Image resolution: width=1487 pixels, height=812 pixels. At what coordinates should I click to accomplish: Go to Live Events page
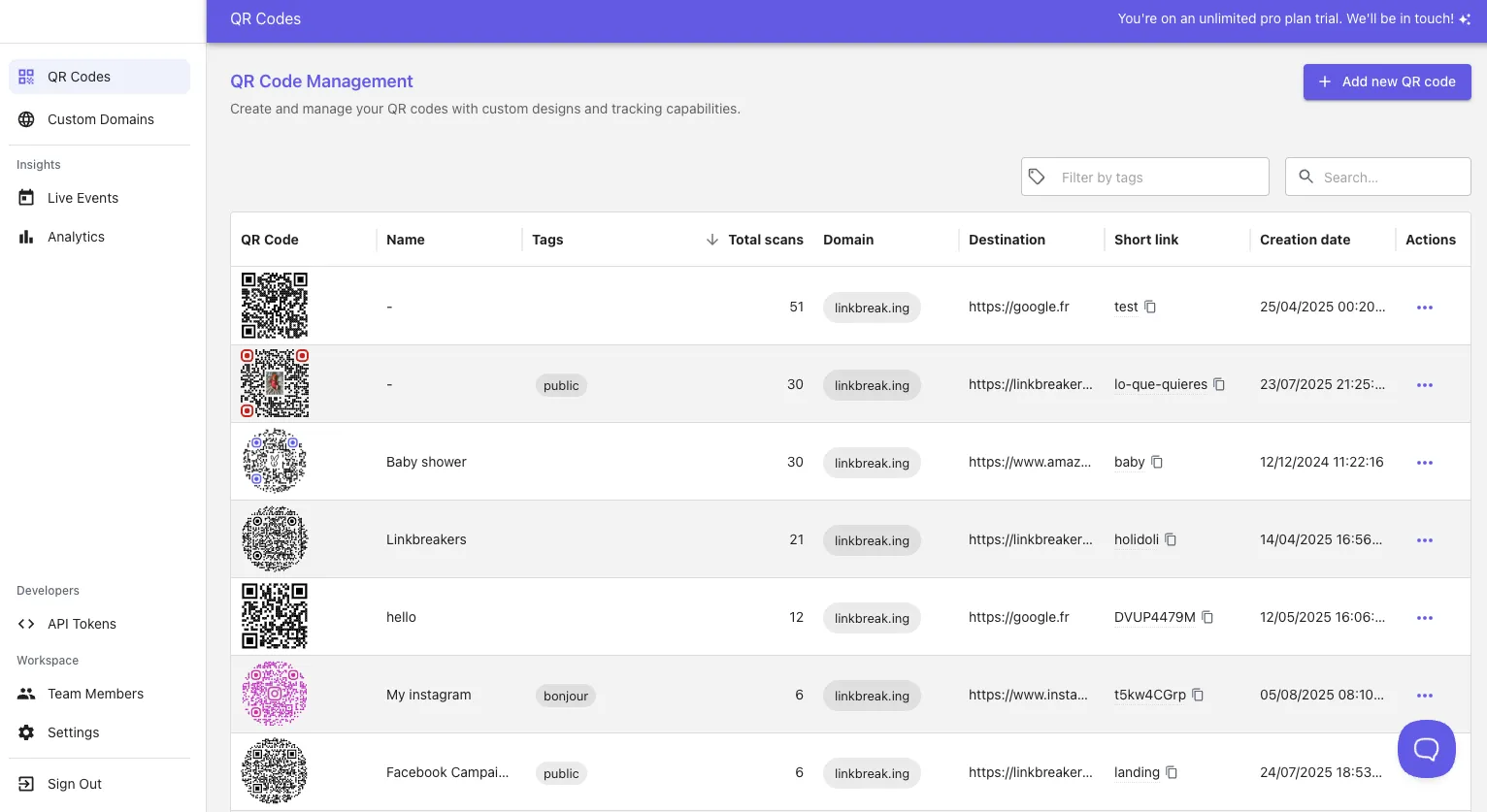[x=99, y=198]
